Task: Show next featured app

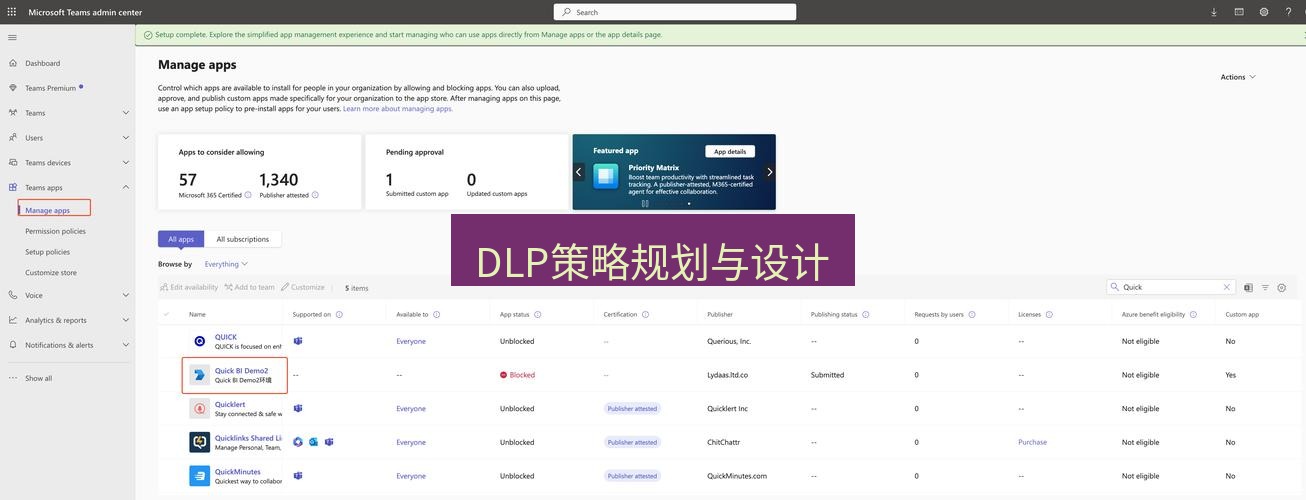Action: (x=769, y=172)
